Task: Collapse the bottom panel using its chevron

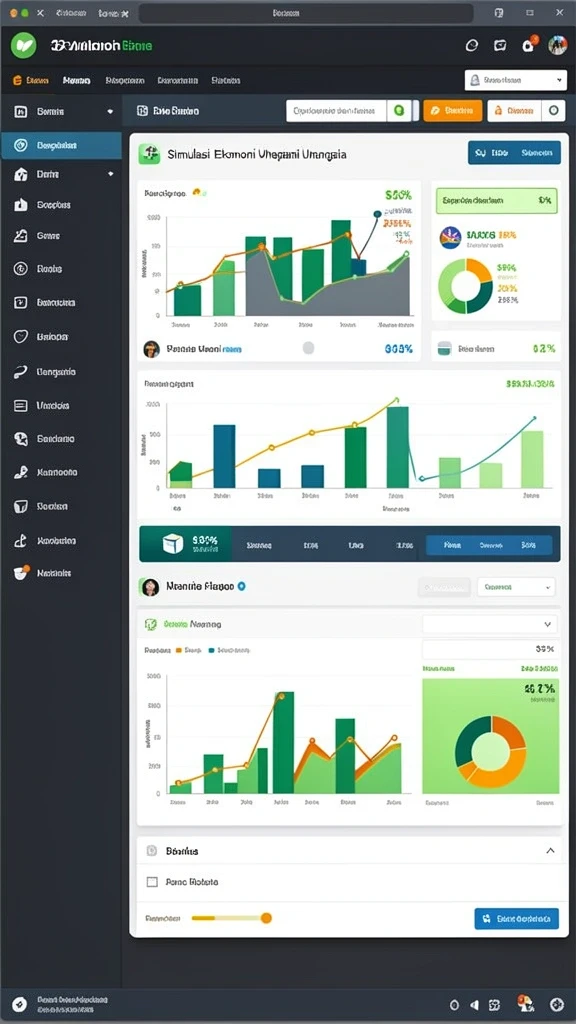Action: pyautogui.click(x=550, y=850)
